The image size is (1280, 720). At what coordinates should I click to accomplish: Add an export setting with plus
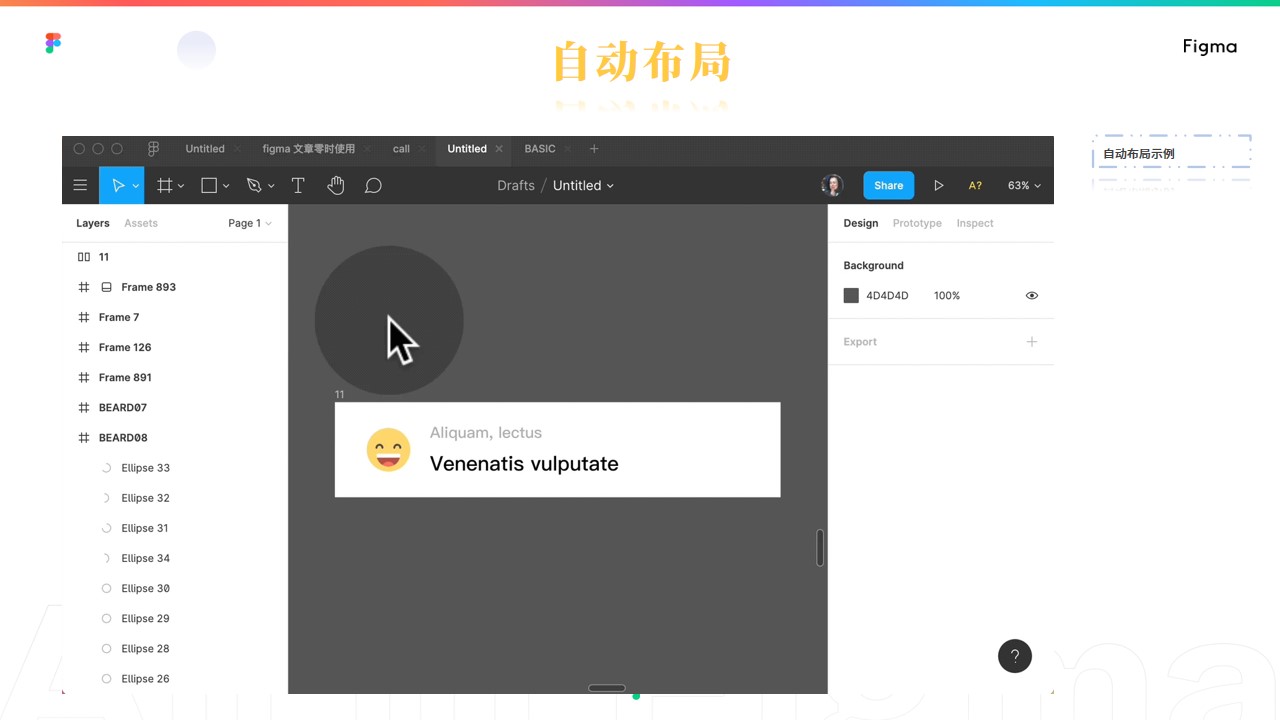1031,342
